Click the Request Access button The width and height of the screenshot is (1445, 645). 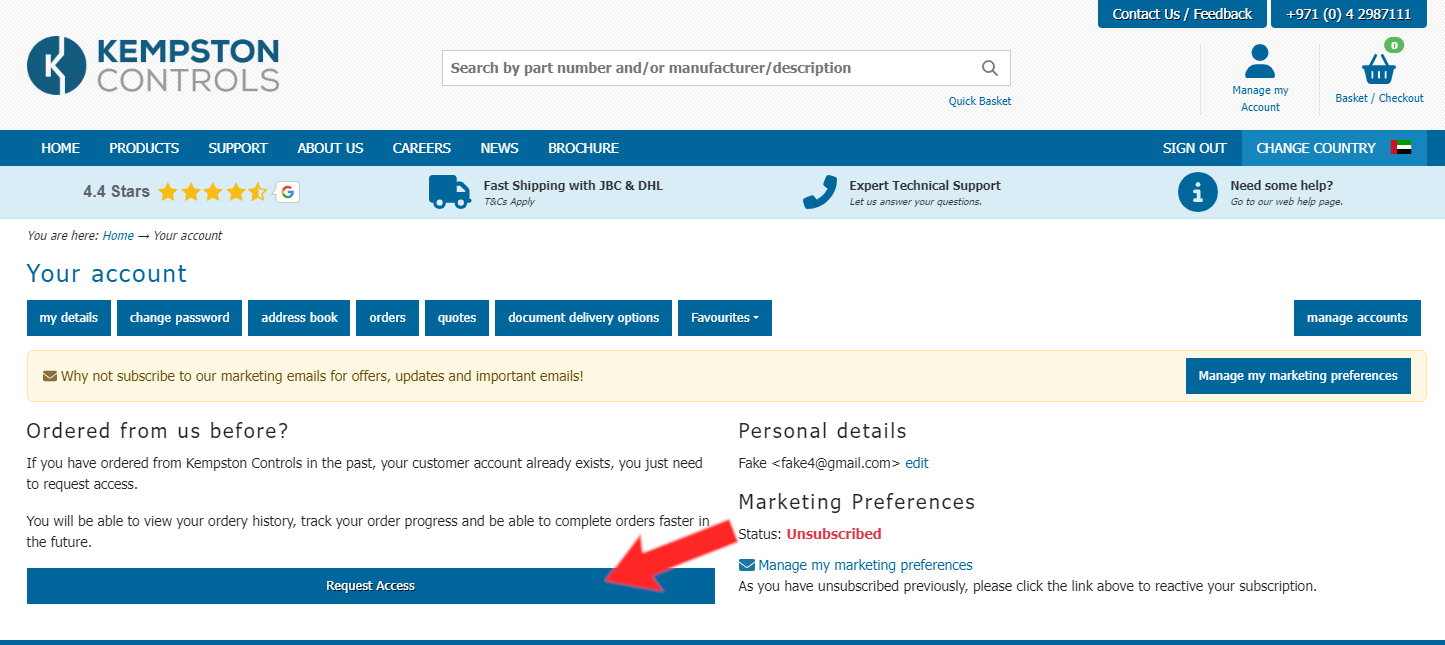371,586
